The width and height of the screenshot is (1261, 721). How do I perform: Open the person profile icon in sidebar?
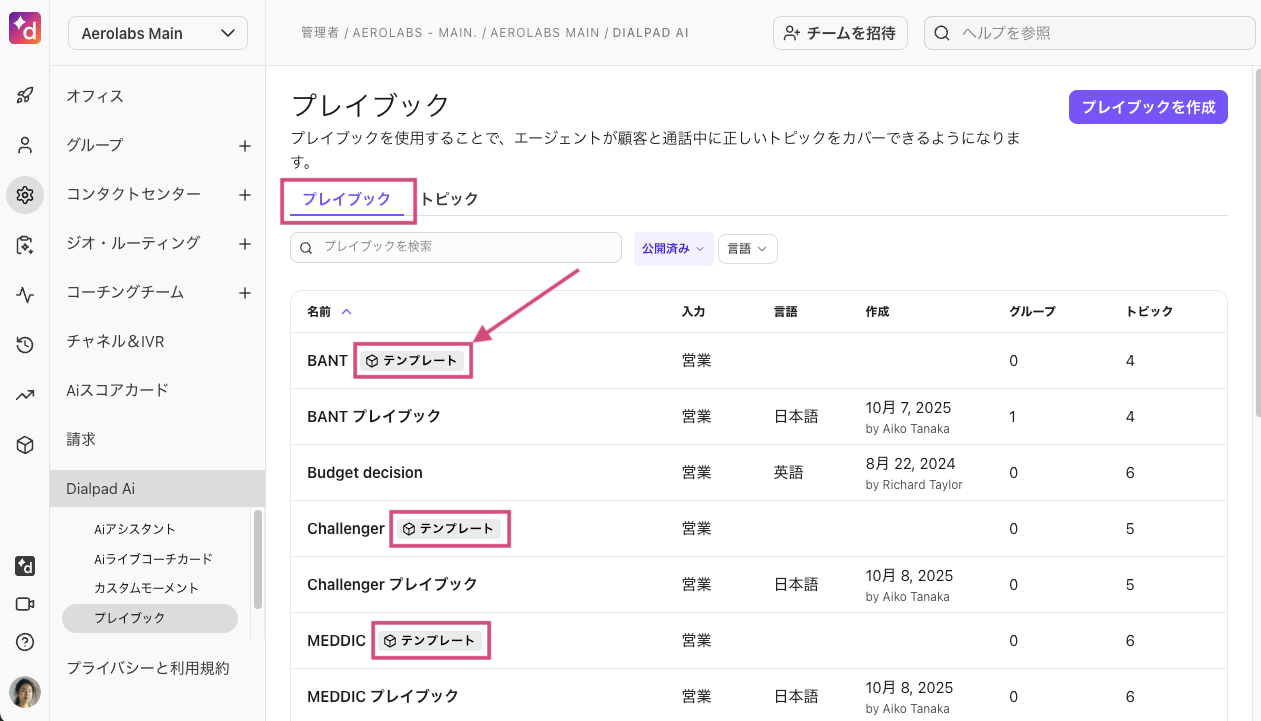[25, 145]
